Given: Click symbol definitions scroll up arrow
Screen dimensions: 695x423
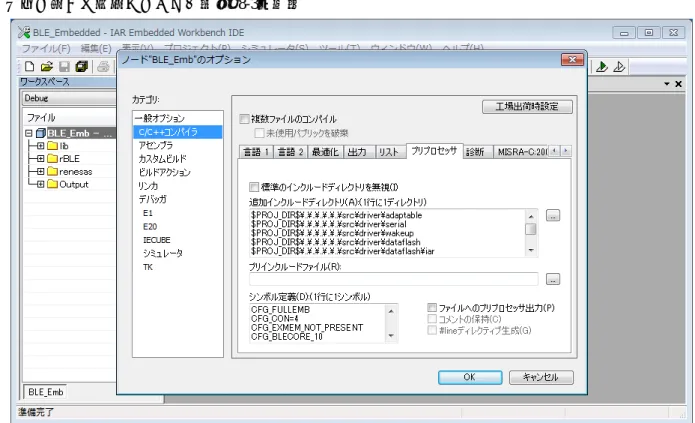Looking at the screenshot, I should tap(391, 311).
